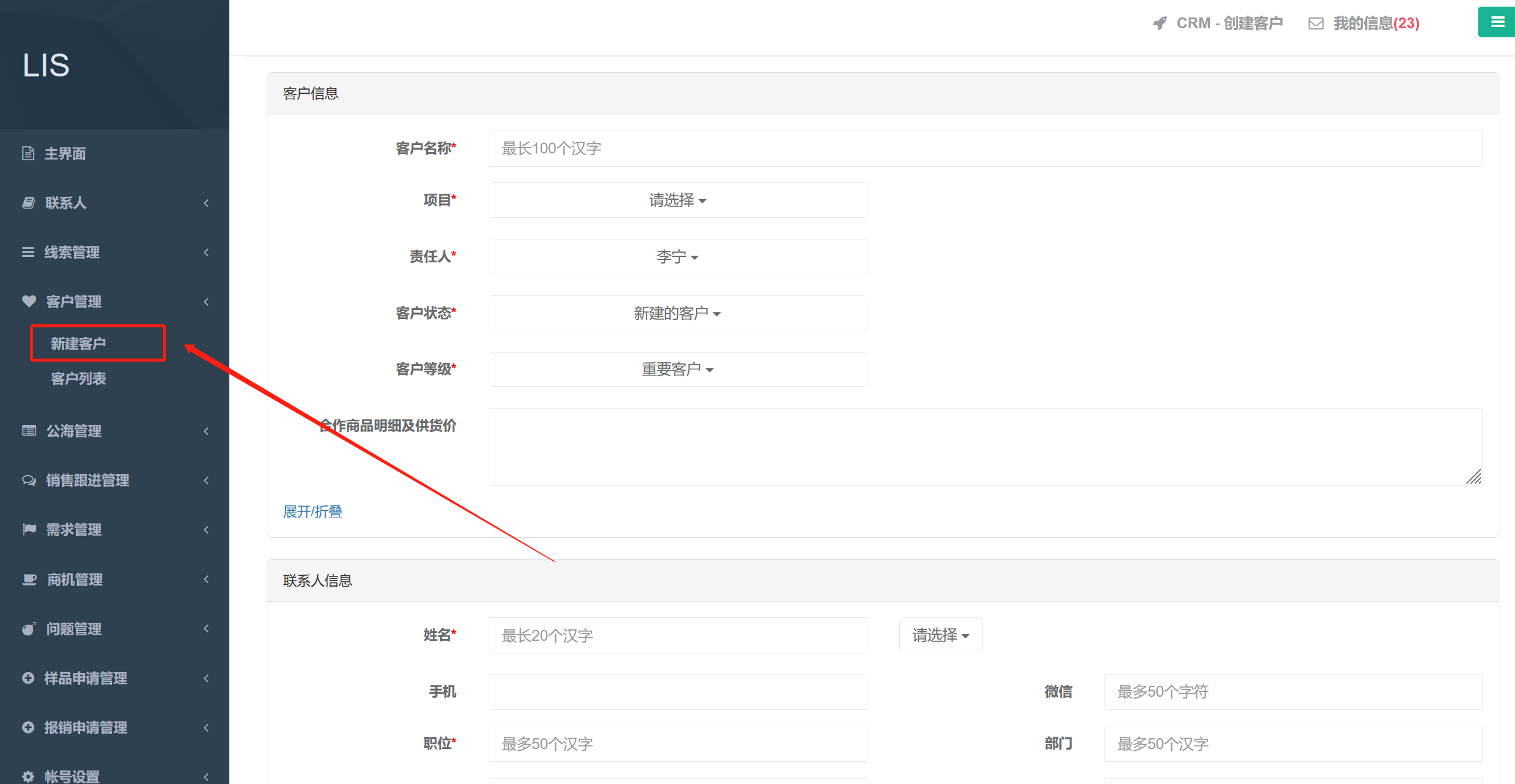Click the document icon beside 主界面
Viewport: 1515px width, 784px height.
(28, 153)
